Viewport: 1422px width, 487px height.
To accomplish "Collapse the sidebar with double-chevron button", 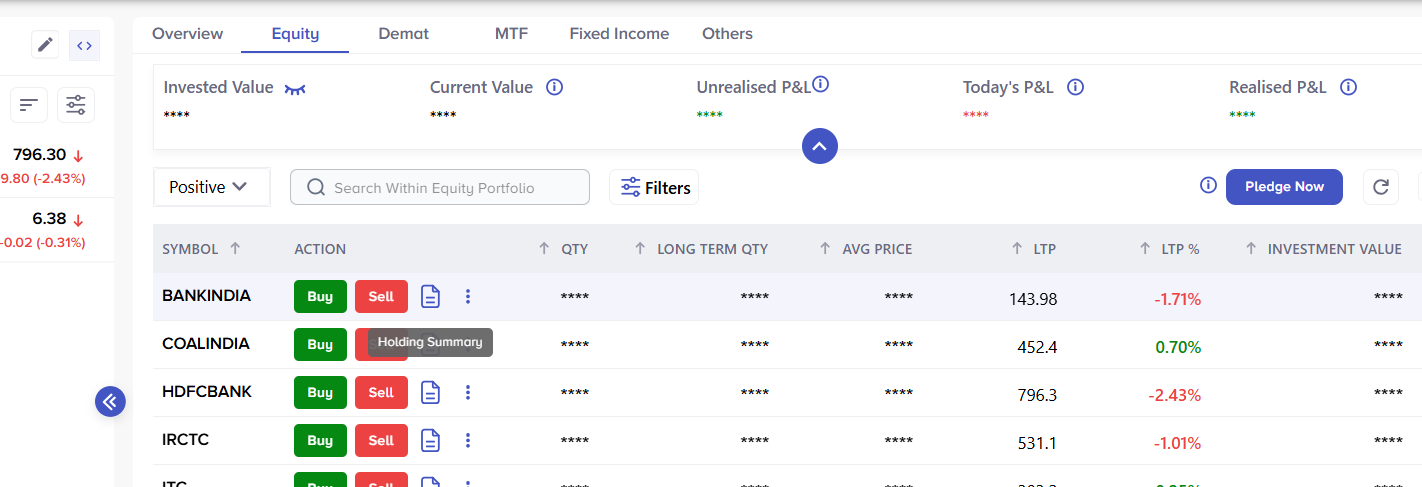I will tap(110, 402).
